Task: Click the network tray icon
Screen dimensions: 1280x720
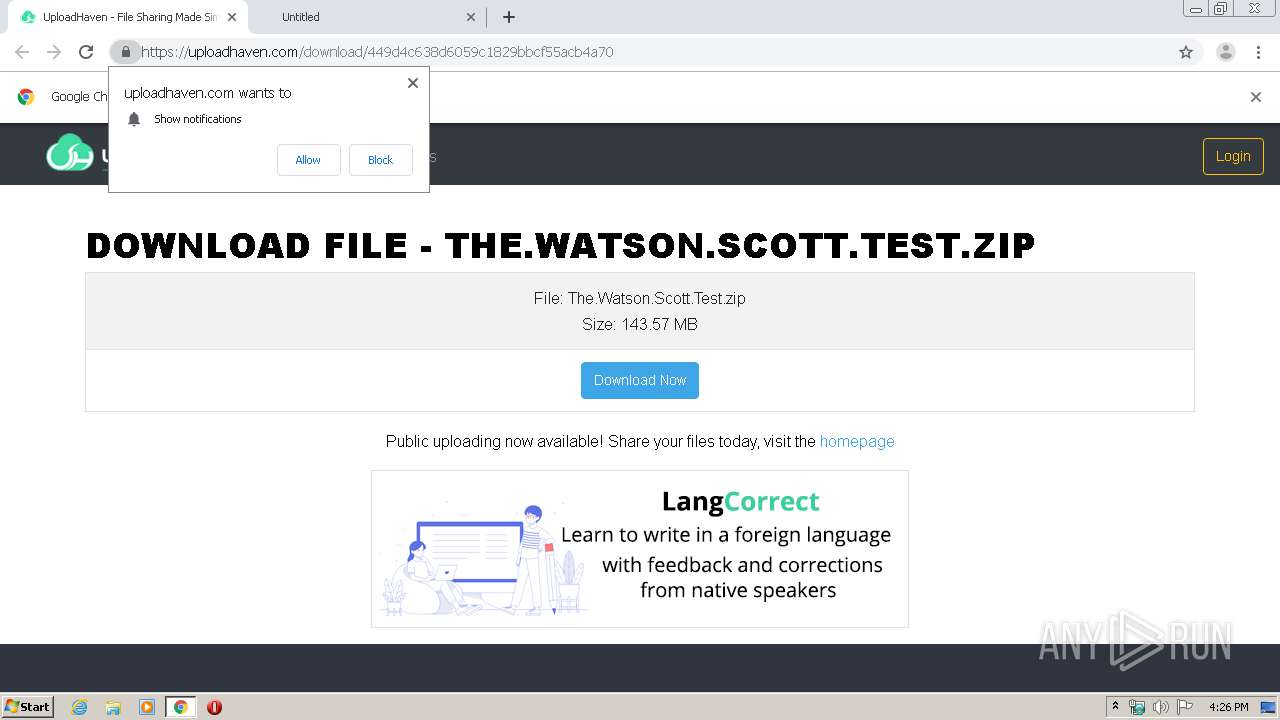Action: (1137, 707)
